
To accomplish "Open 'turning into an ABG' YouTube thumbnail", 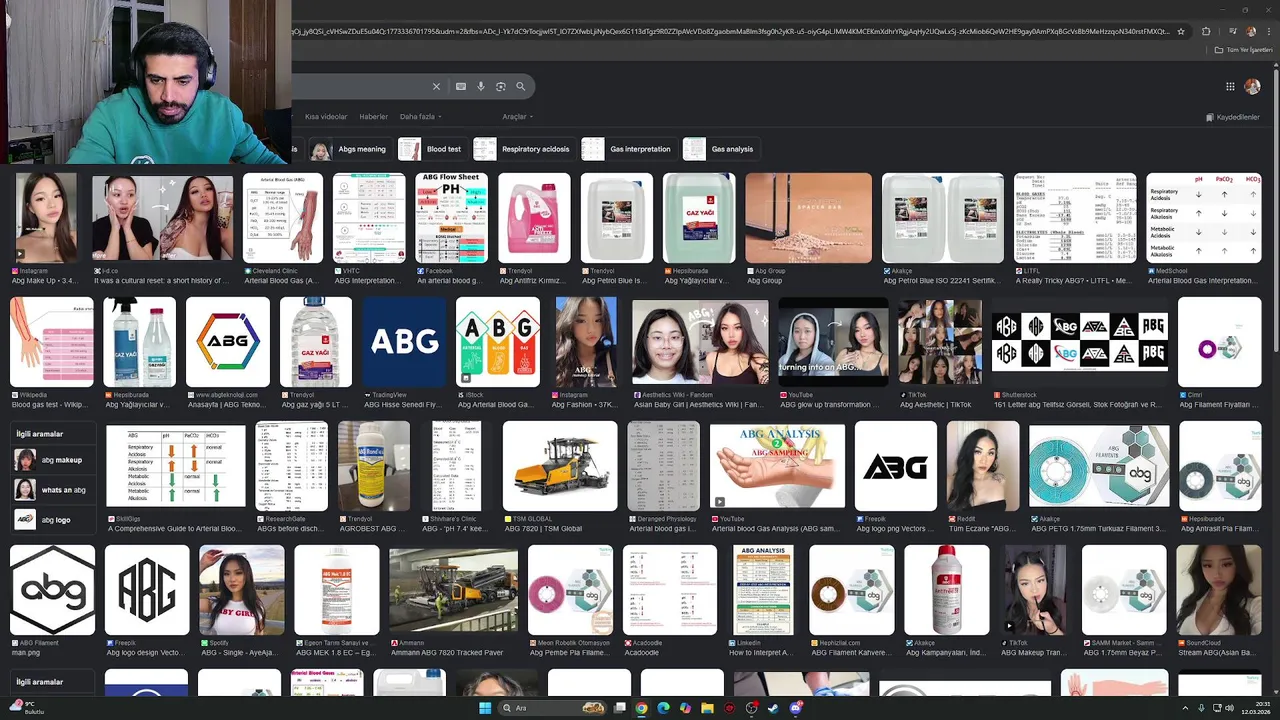I will [833, 342].
